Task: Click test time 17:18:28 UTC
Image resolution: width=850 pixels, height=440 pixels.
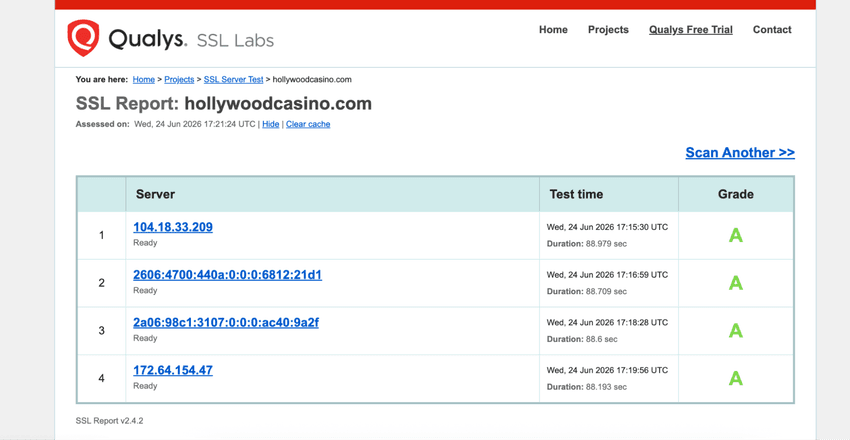Action: [x=607, y=322]
